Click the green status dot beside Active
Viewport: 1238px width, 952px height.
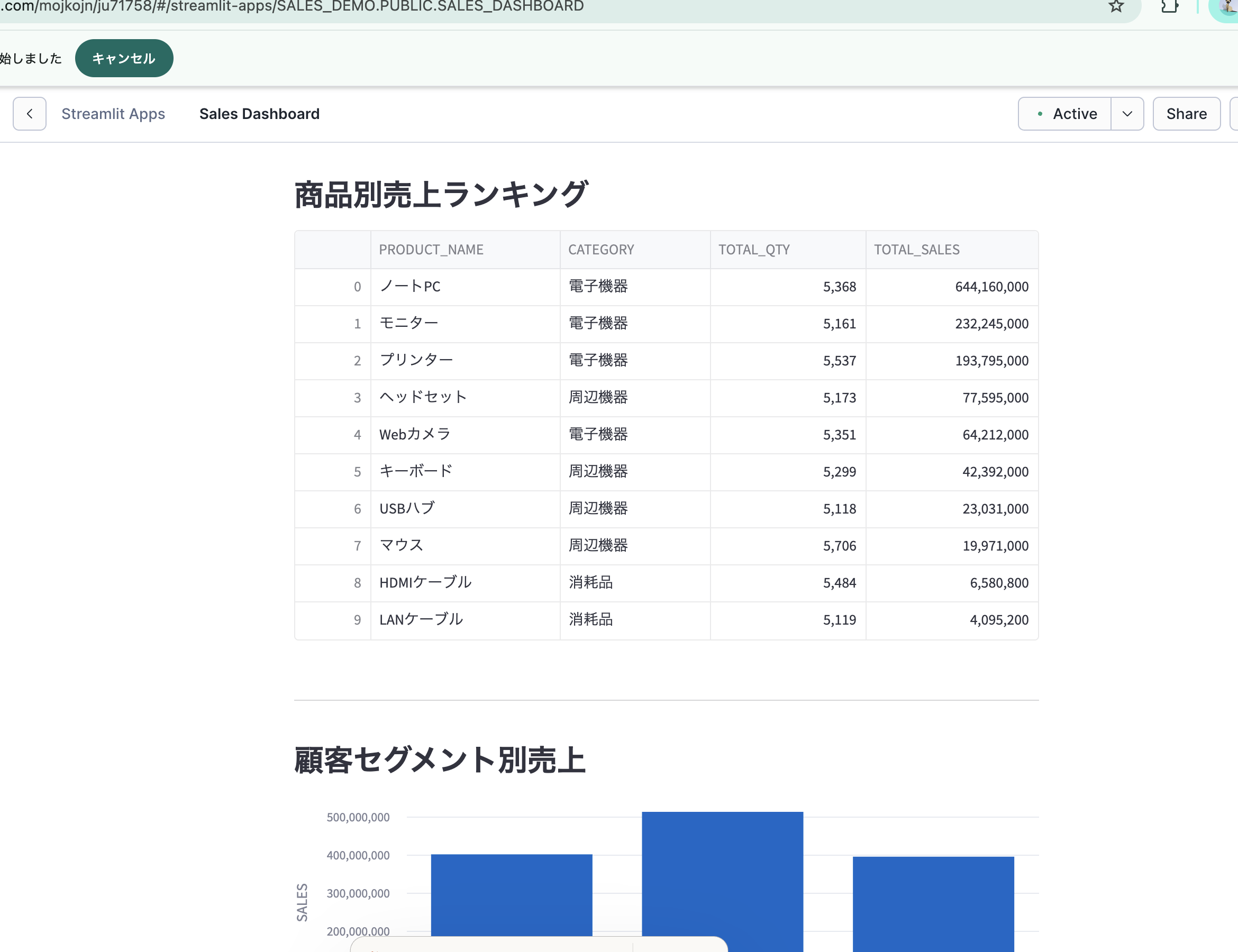coord(1040,113)
